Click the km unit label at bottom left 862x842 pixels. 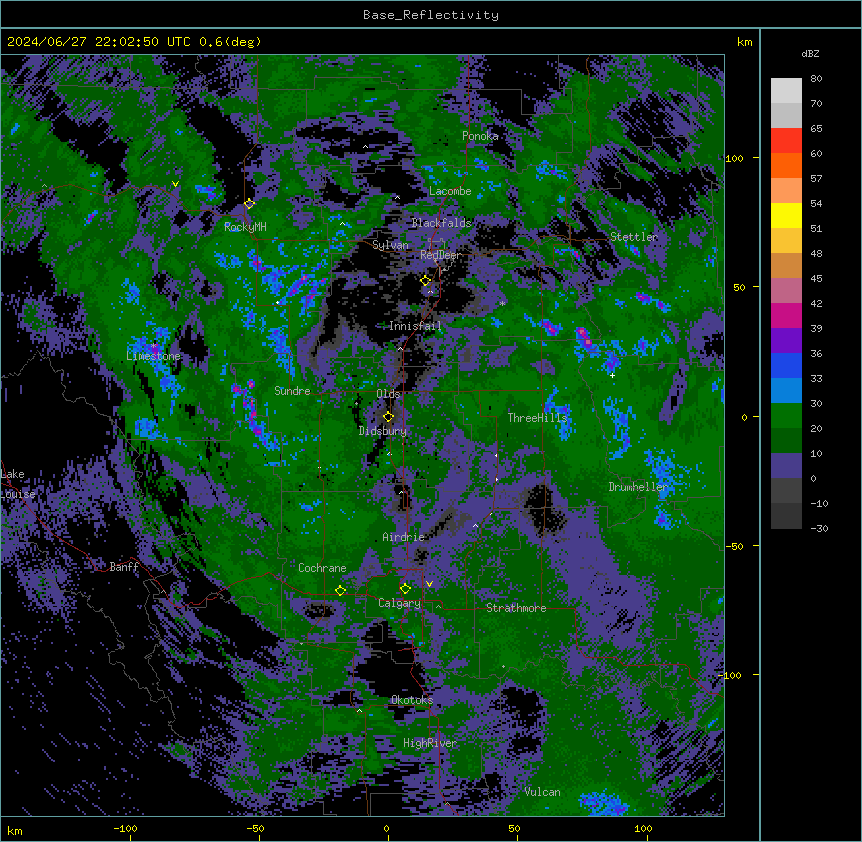15,831
